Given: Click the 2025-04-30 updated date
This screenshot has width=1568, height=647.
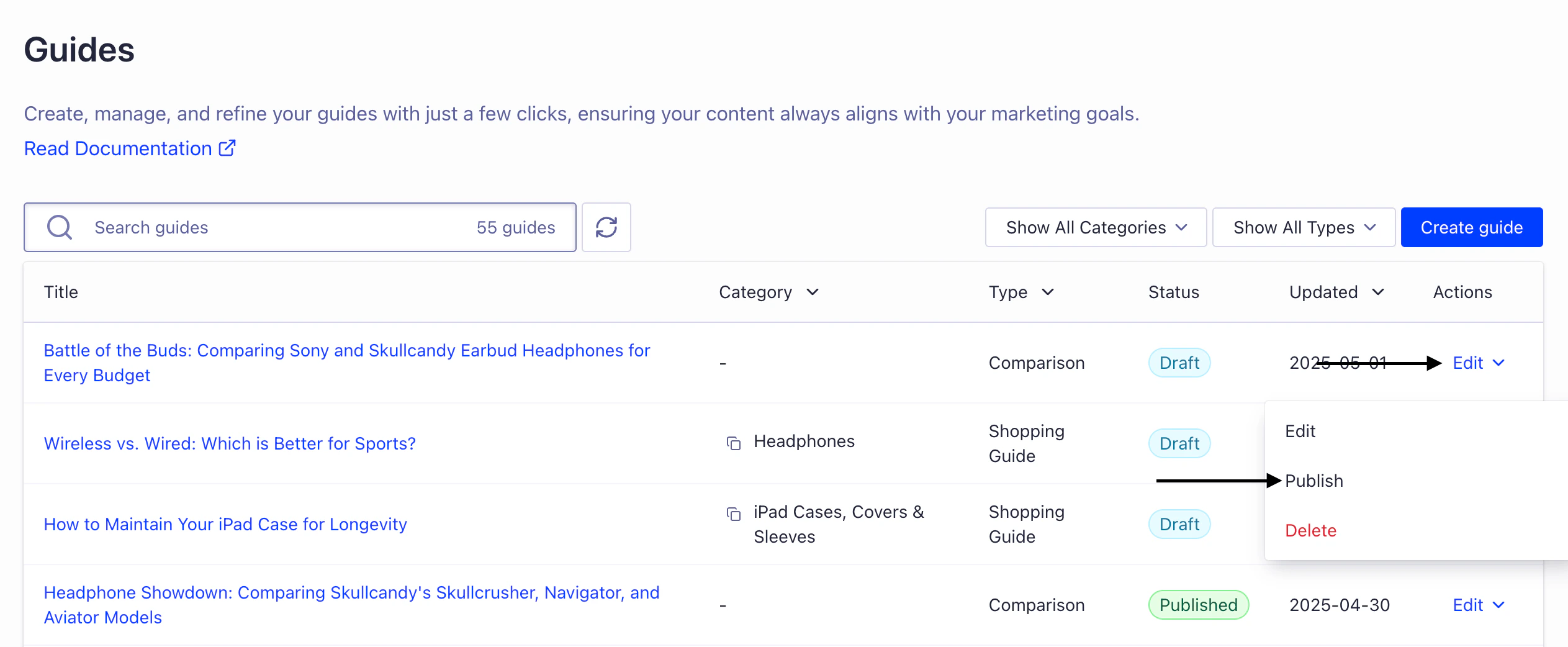Looking at the screenshot, I should [x=1340, y=605].
